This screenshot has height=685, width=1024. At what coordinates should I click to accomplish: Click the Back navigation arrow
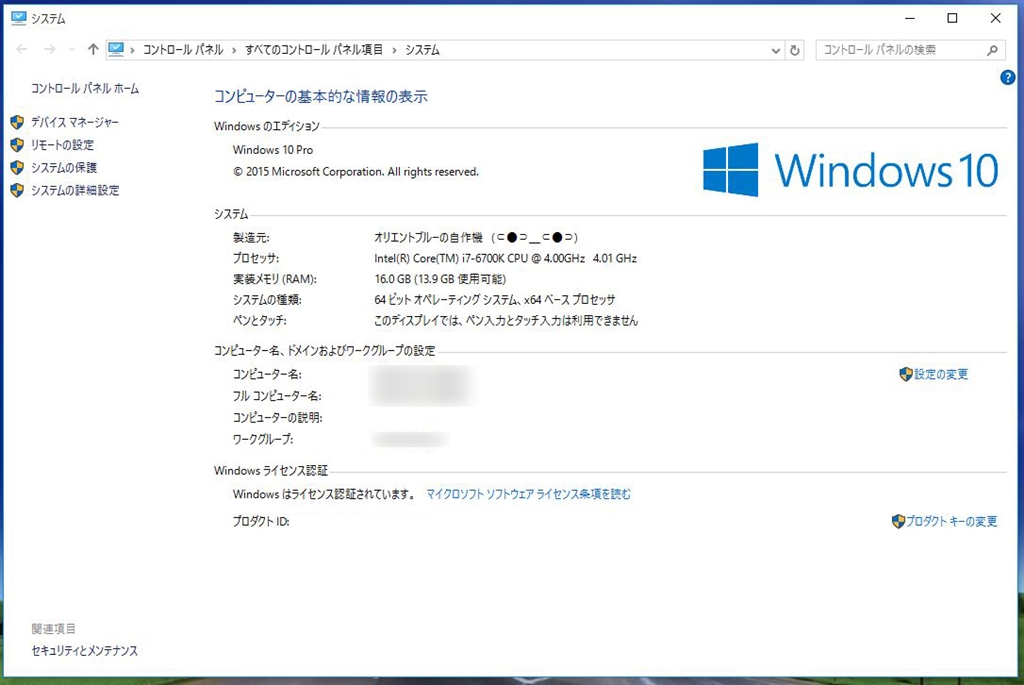(22, 50)
